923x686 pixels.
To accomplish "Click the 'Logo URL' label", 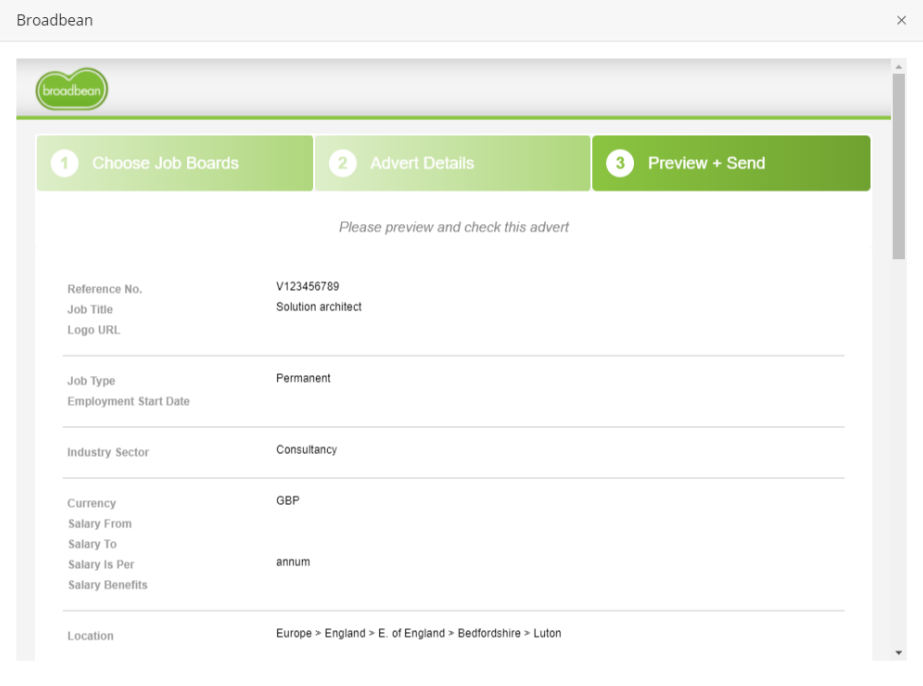I will (94, 330).
